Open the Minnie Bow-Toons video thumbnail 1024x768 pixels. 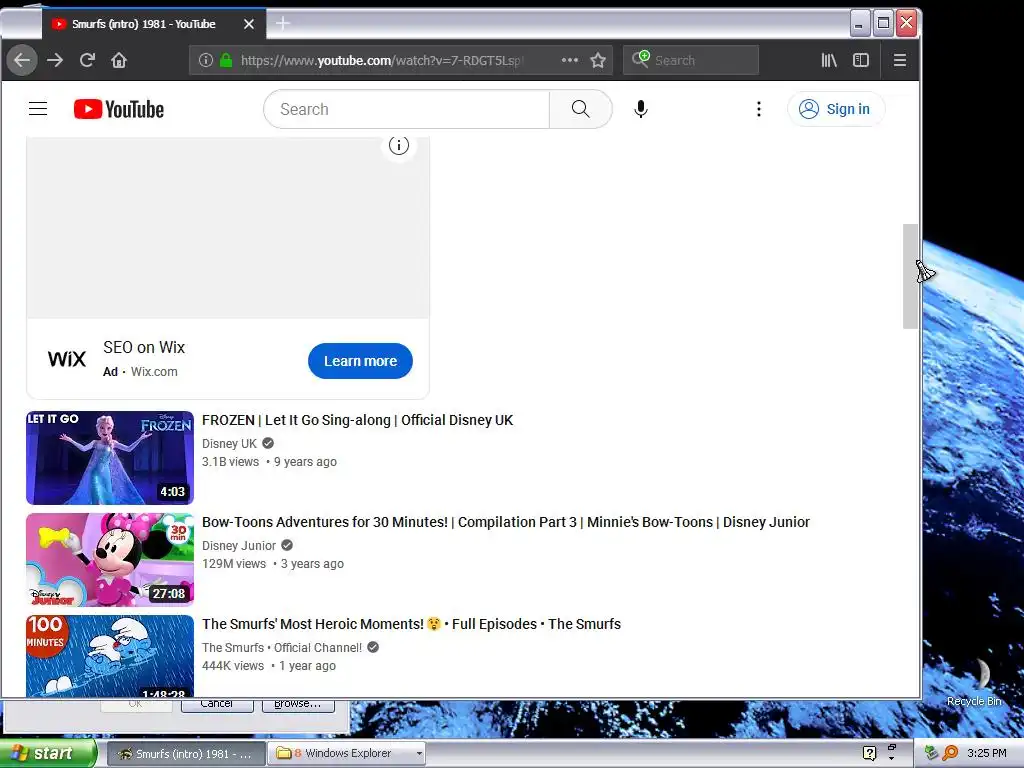110,560
